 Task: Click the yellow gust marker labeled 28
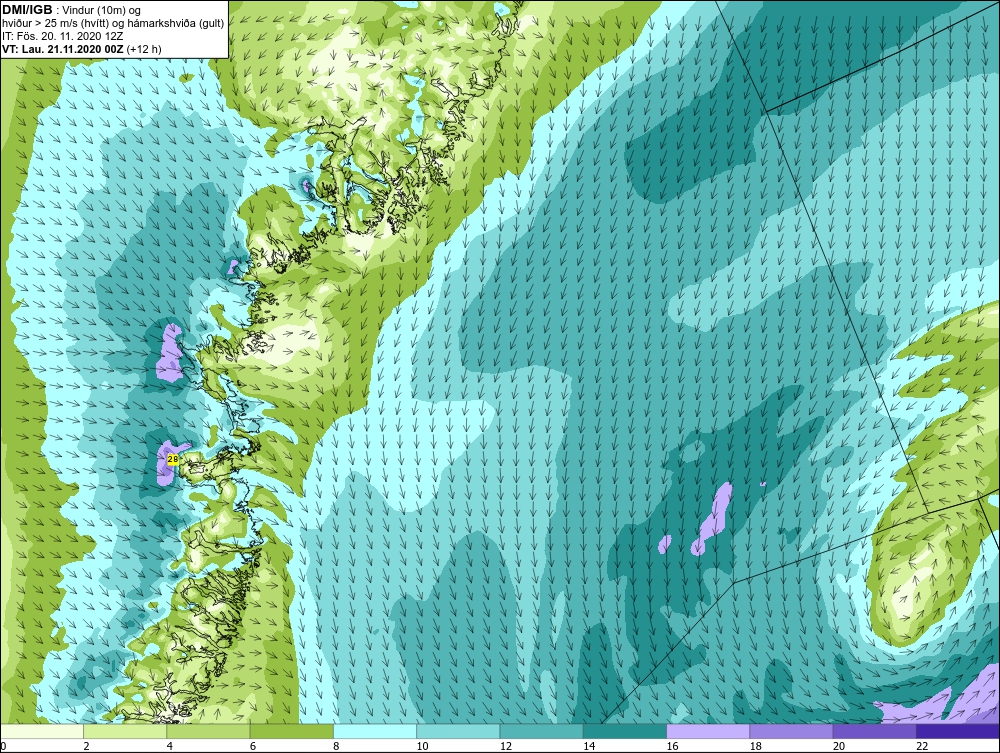click(173, 458)
